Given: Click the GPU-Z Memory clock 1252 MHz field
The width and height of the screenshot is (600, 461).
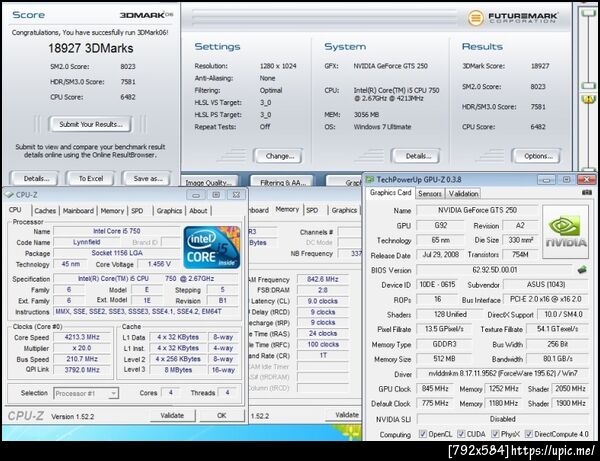Looking at the screenshot, I should pos(504,389).
